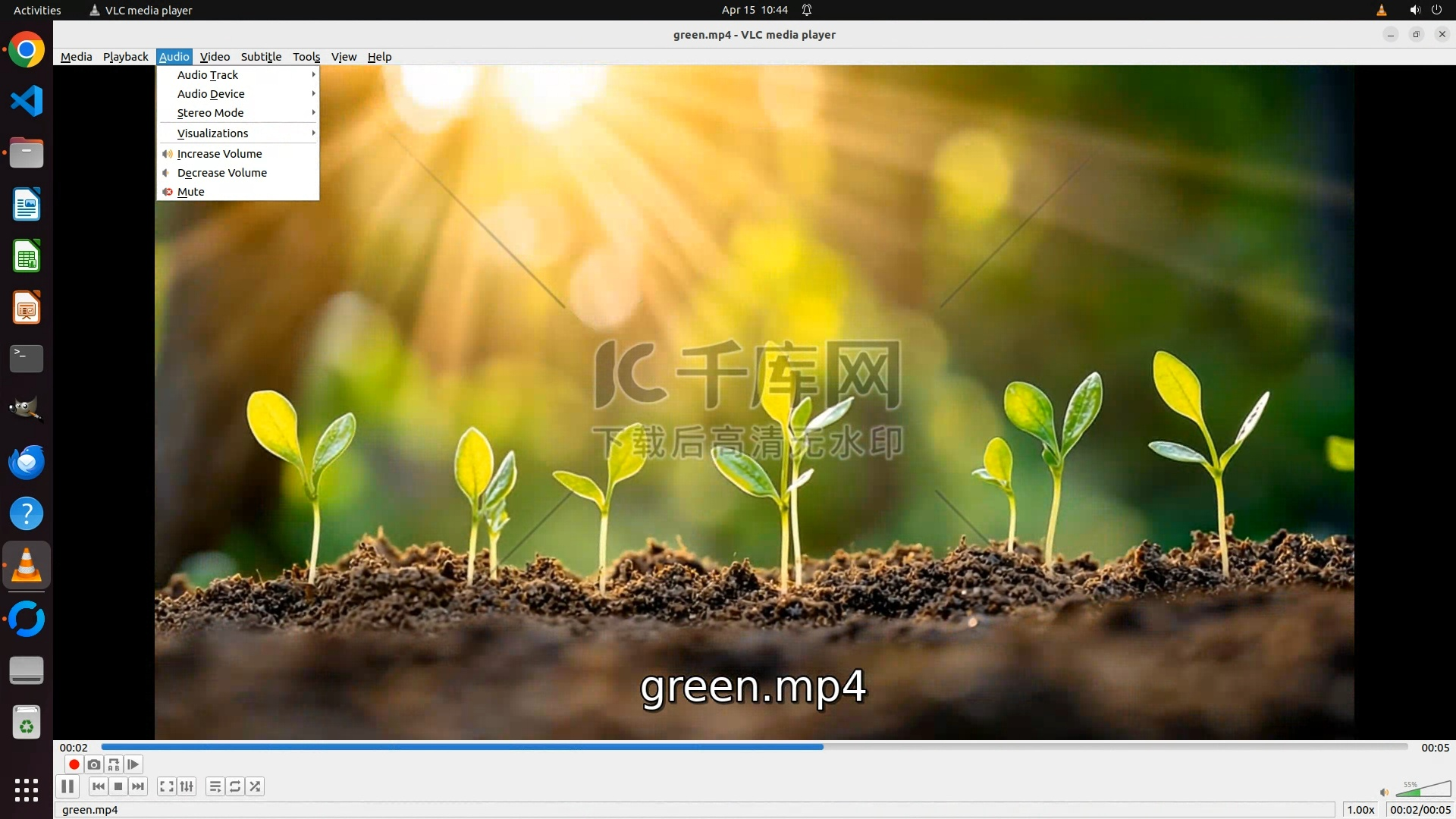The width and height of the screenshot is (1456, 819).
Task: Click the red Record button
Action: [74, 764]
